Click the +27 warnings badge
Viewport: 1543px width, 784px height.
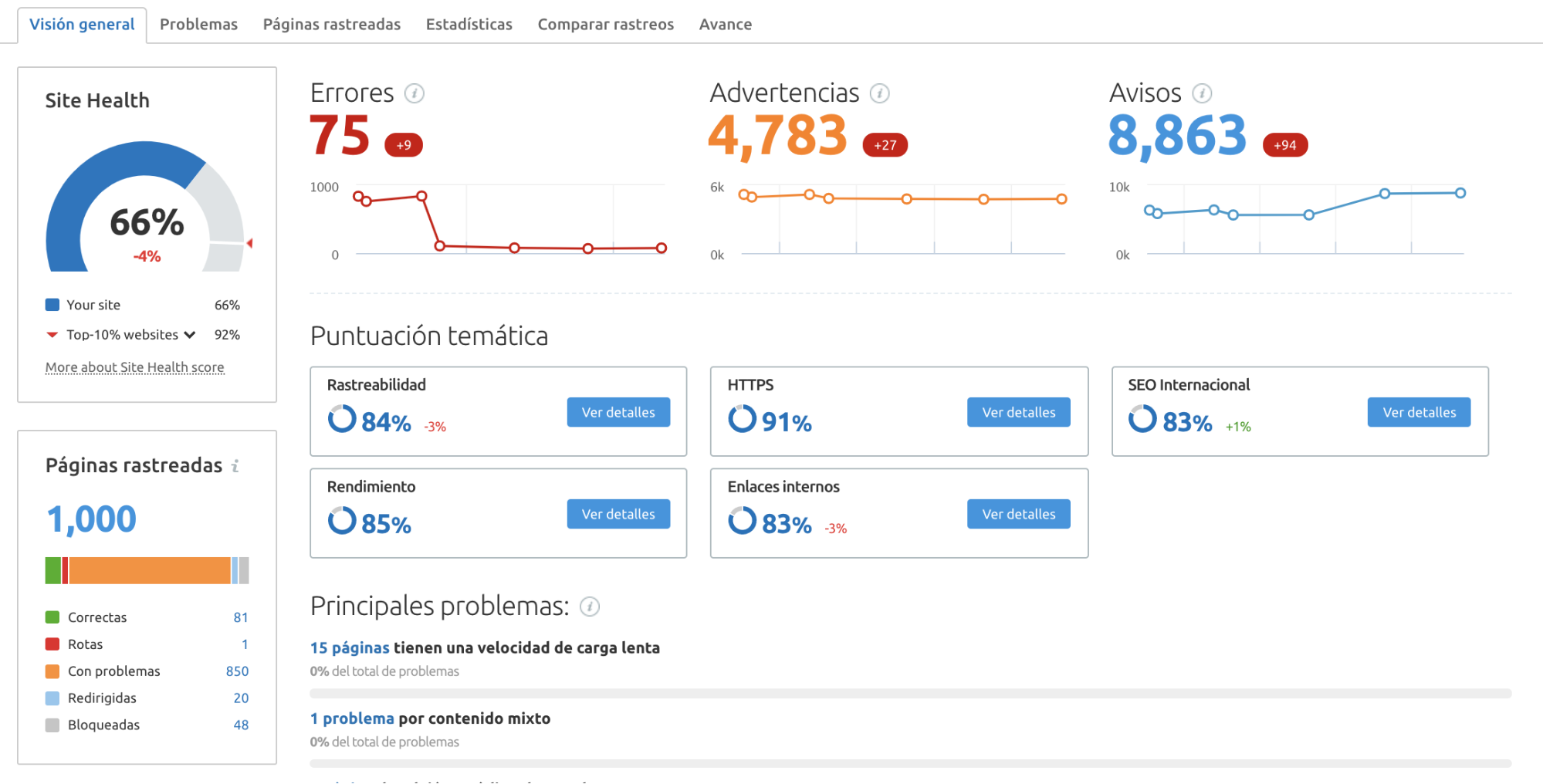(885, 145)
